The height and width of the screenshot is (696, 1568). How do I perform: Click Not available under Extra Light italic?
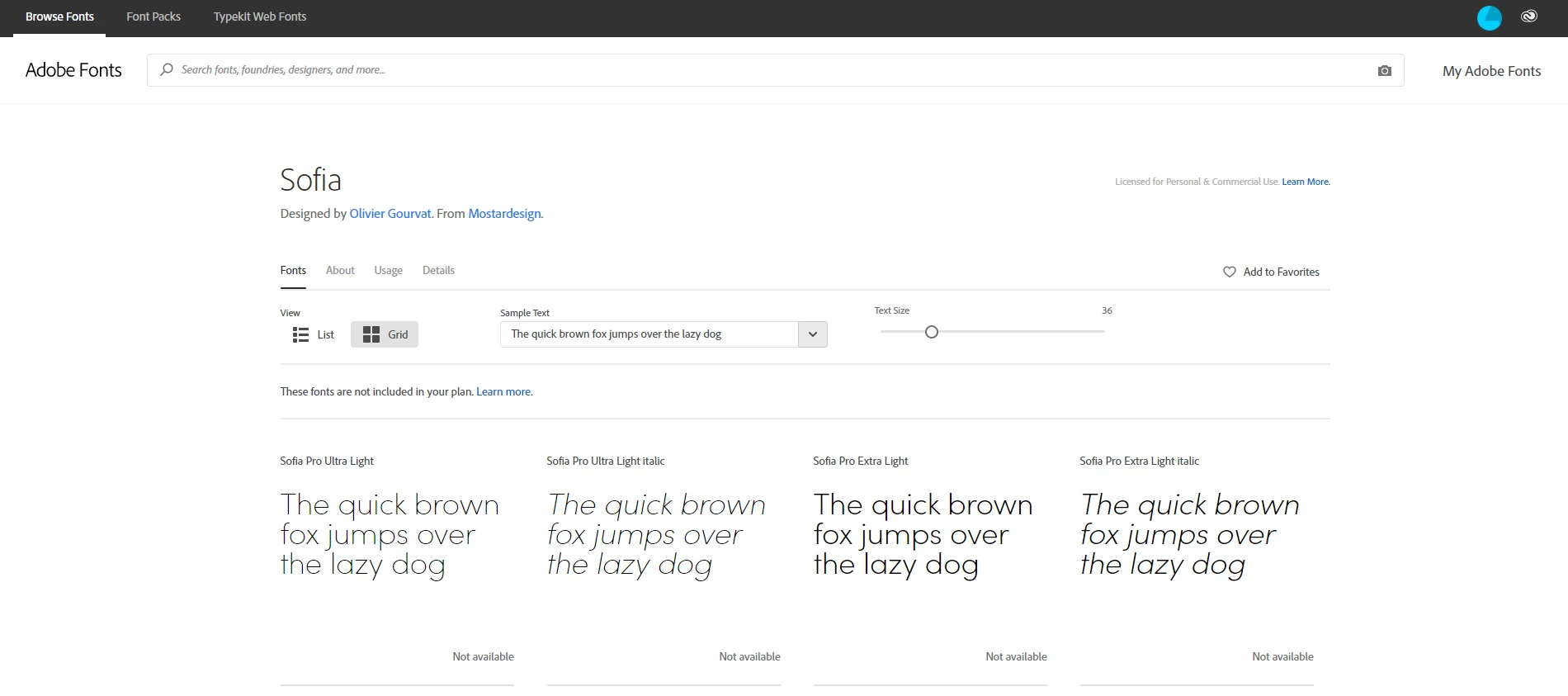point(1282,657)
